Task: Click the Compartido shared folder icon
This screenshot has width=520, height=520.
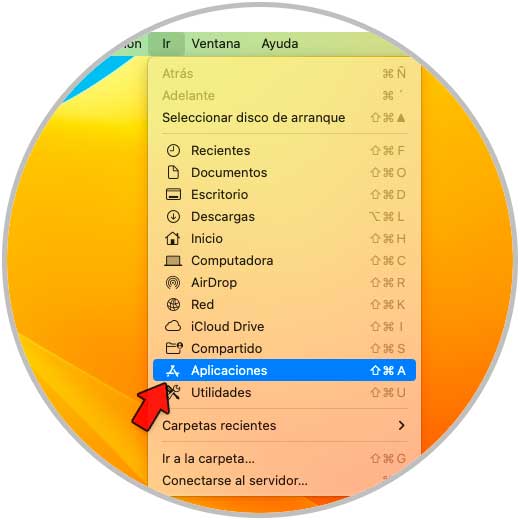Action: [174, 348]
